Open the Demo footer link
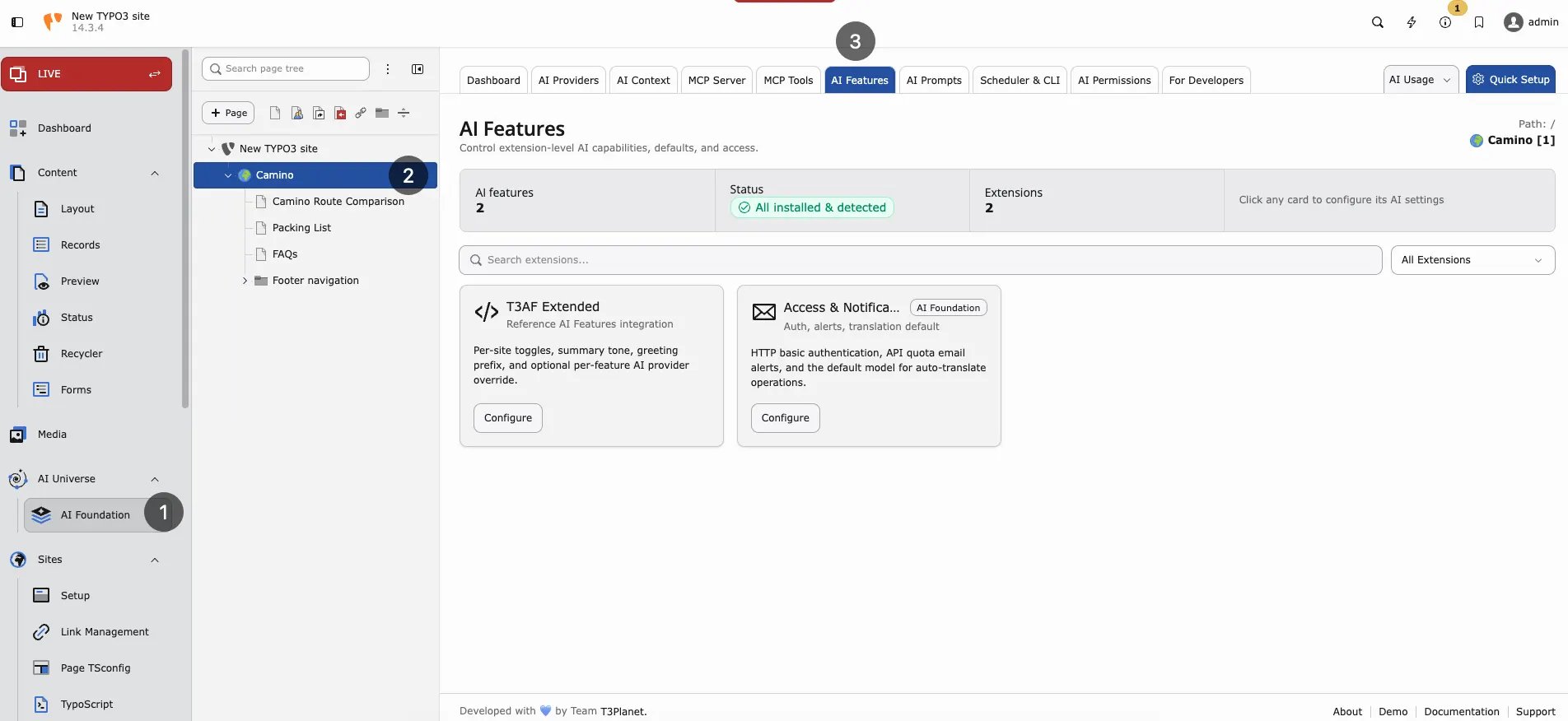Screen dimensions: 1568x721 [1393, 712]
